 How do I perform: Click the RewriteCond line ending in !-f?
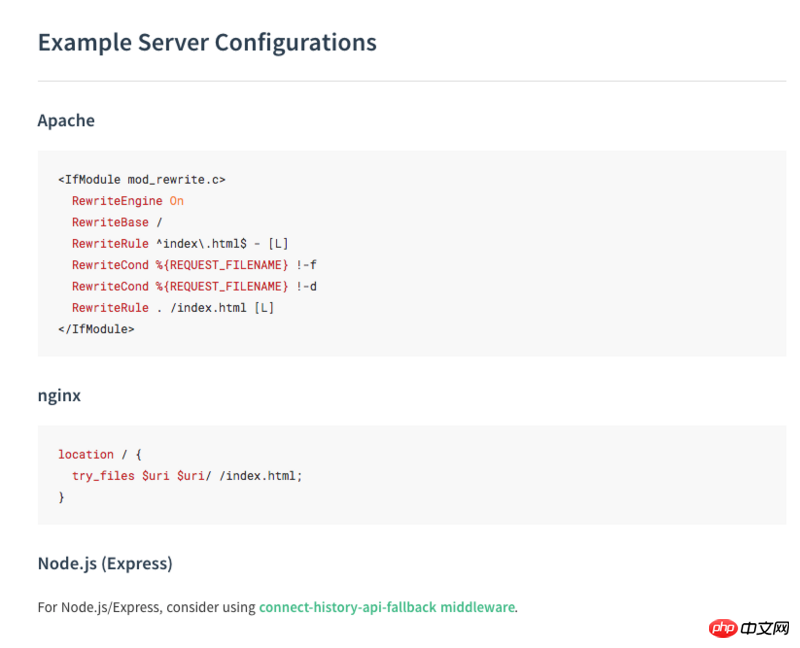point(194,265)
